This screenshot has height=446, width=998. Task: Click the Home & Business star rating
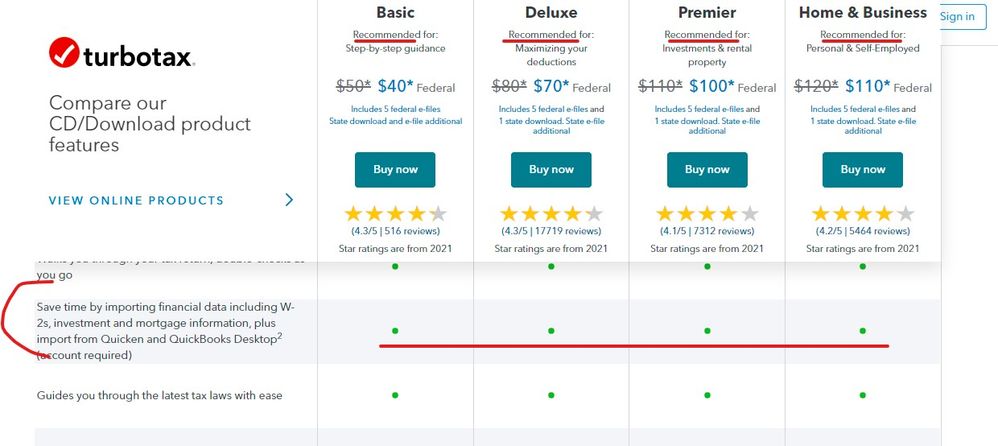click(x=863, y=213)
